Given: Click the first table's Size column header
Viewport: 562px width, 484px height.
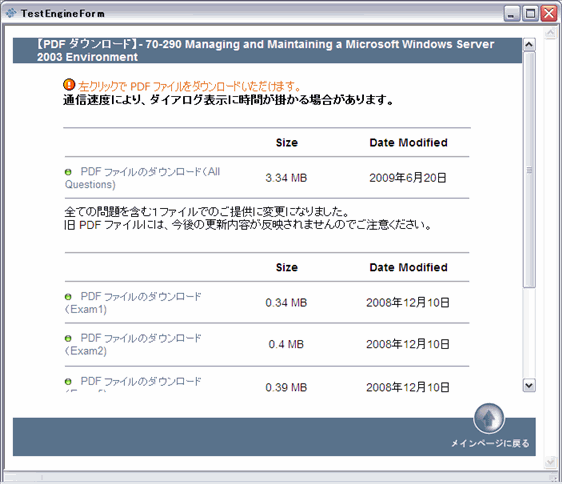Looking at the screenshot, I should (287, 143).
